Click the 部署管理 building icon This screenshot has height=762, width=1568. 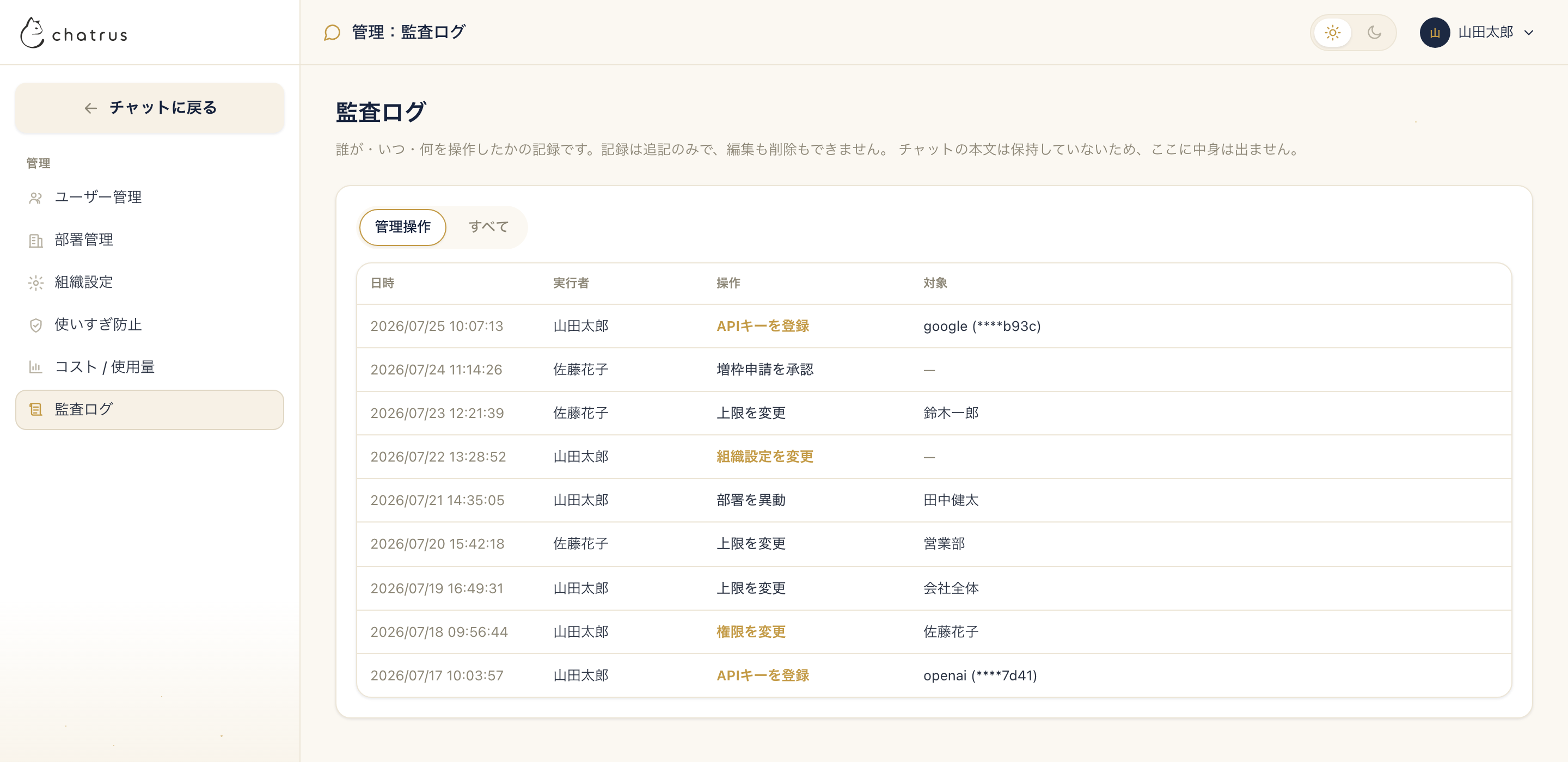point(35,241)
